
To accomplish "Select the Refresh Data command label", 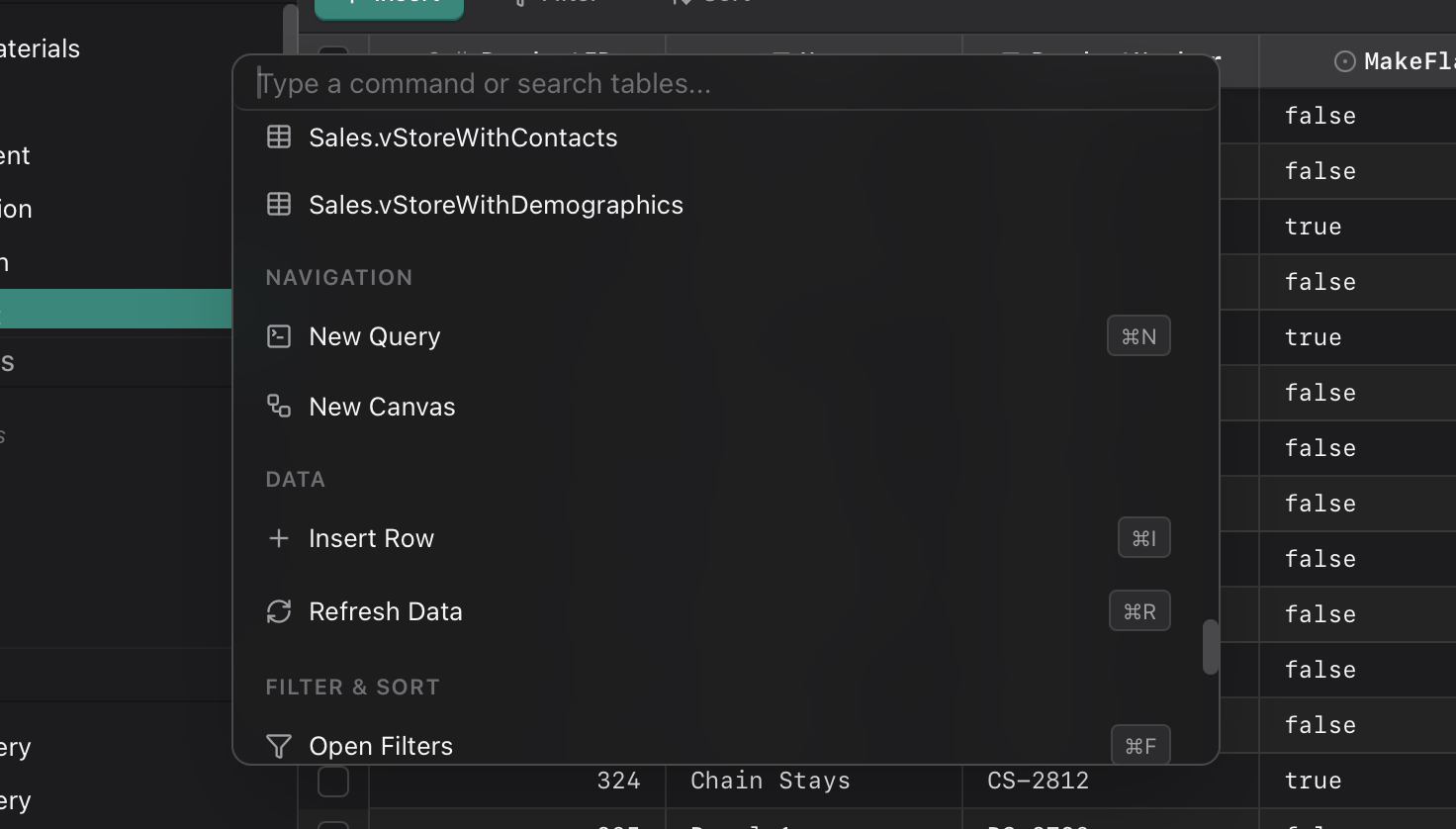I will coord(385,611).
